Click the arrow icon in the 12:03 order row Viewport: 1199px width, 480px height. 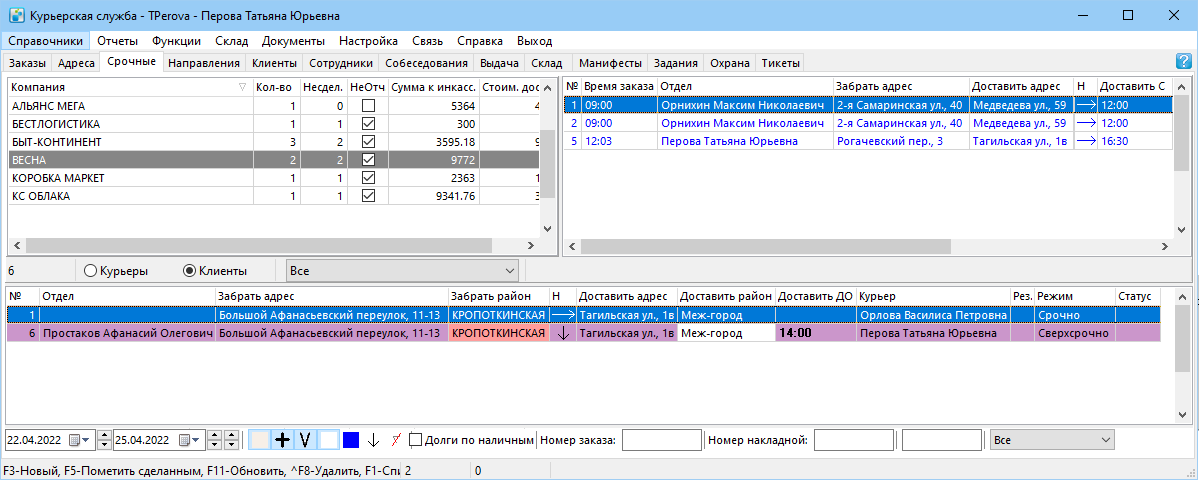[1086, 141]
